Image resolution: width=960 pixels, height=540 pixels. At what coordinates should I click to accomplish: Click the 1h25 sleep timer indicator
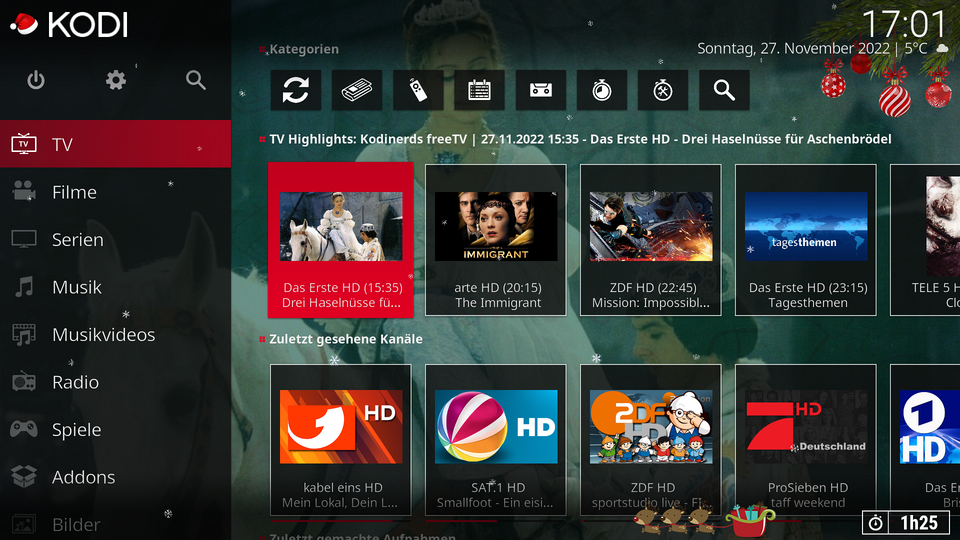[x=906, y=522]
